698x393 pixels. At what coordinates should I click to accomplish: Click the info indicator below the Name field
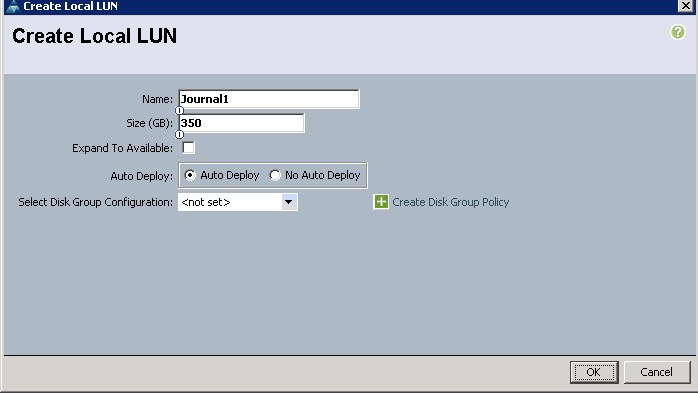coord(179,110)
